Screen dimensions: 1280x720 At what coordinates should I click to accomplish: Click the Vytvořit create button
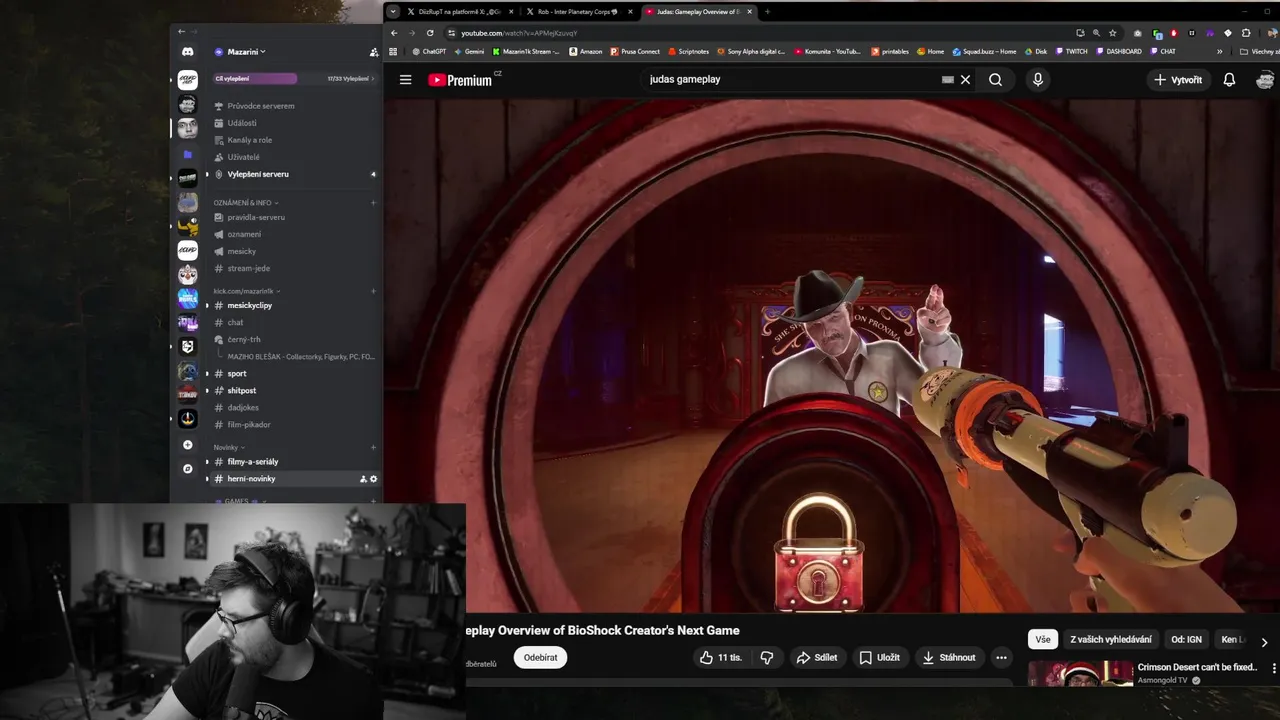[x=1178, y=80]
